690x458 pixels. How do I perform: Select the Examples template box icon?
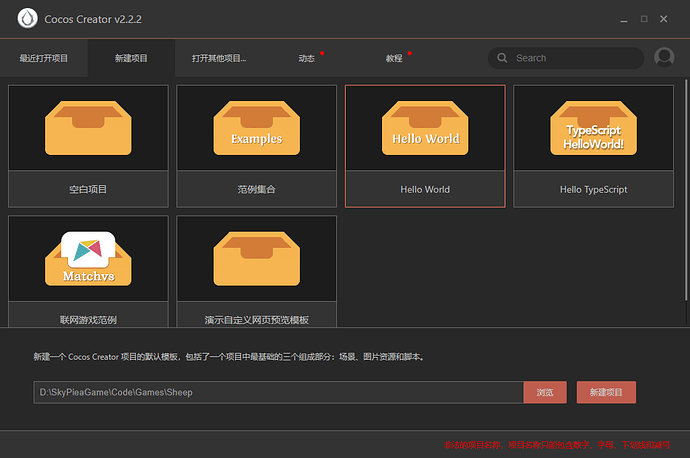pos(257,128)
